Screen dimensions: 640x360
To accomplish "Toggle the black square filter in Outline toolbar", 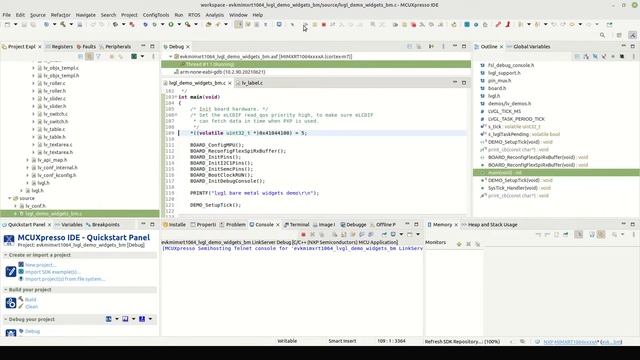I will pyautogui.click(x=622, y=56).
